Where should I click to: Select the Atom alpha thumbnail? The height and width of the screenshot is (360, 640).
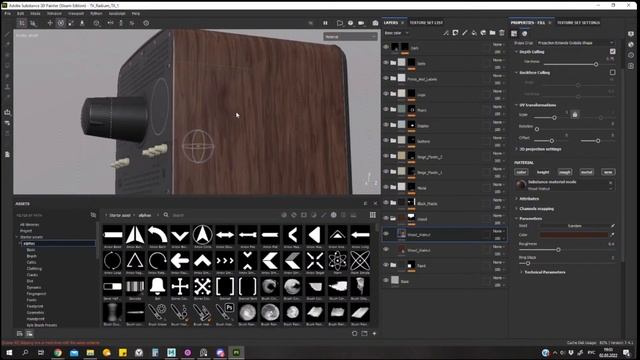pyautogui.click(x=337, y=260)
